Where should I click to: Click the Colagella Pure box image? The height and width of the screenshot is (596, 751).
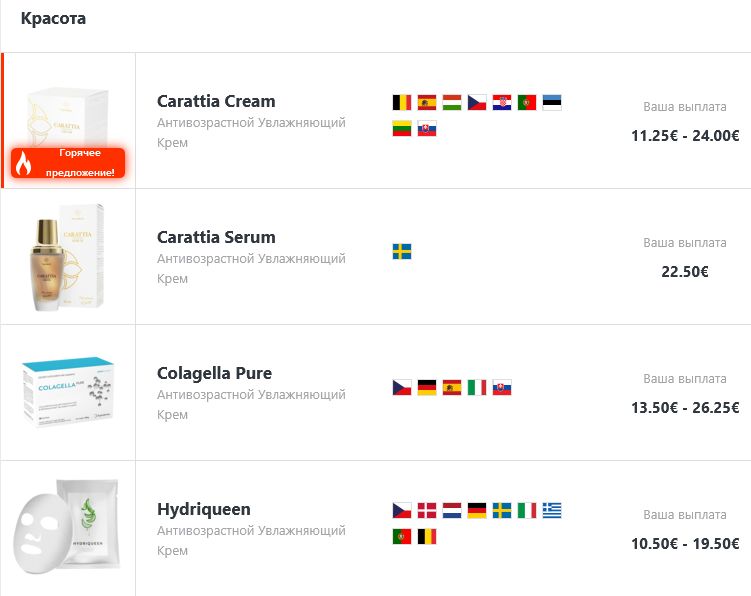click(67, 393)
